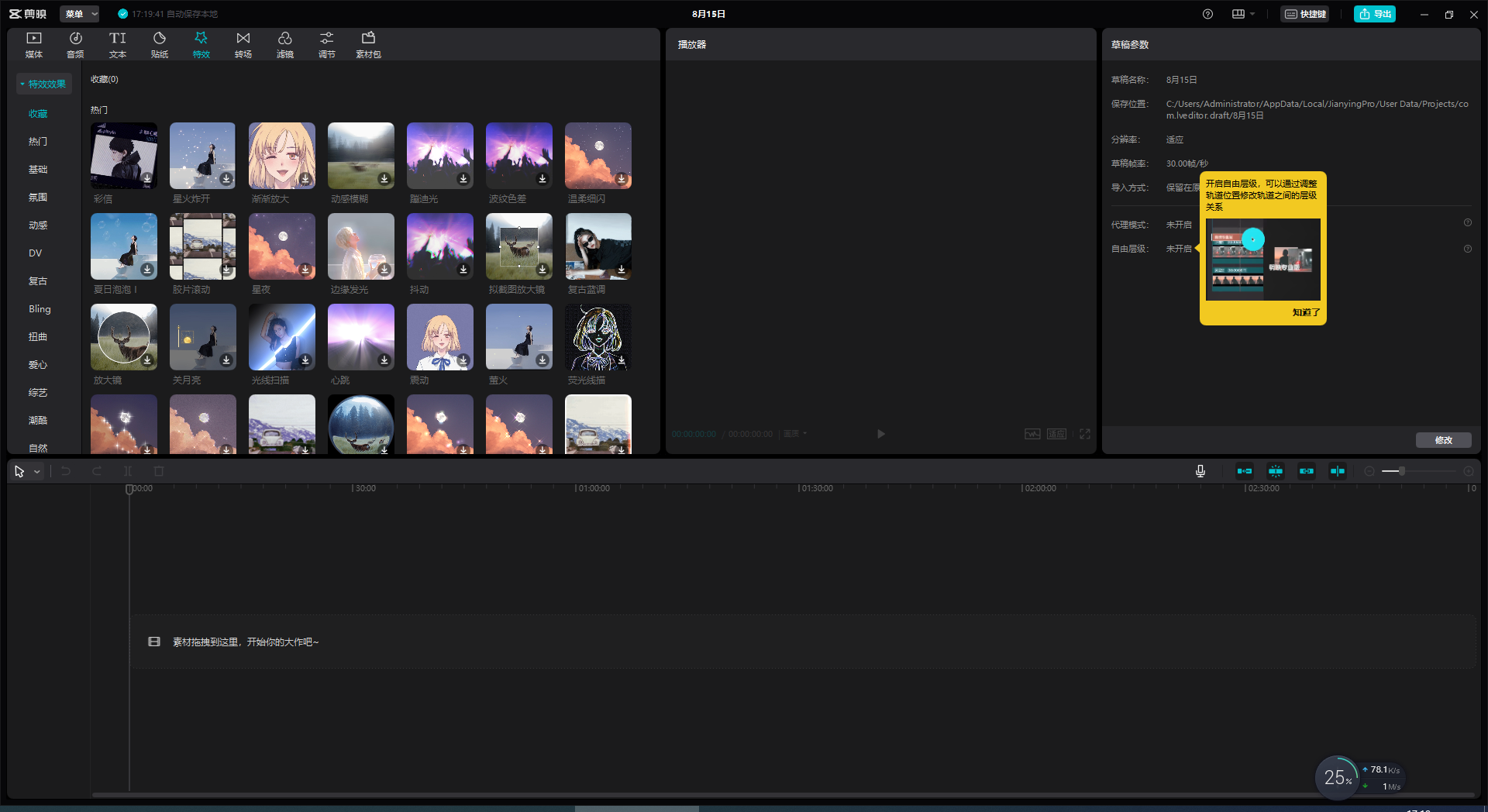
Task: Select the 复古 effects category
Action: coord(38,281)
